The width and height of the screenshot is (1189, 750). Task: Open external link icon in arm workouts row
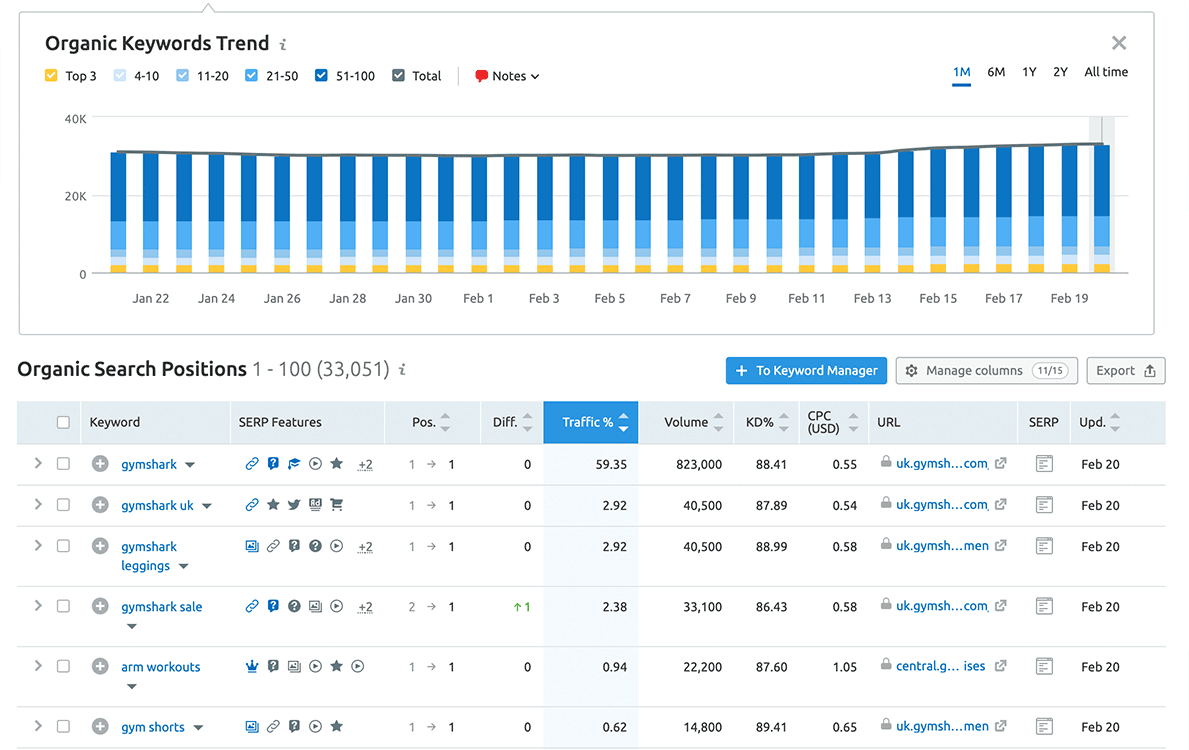pyautogui.click(x=1000, y=666)
